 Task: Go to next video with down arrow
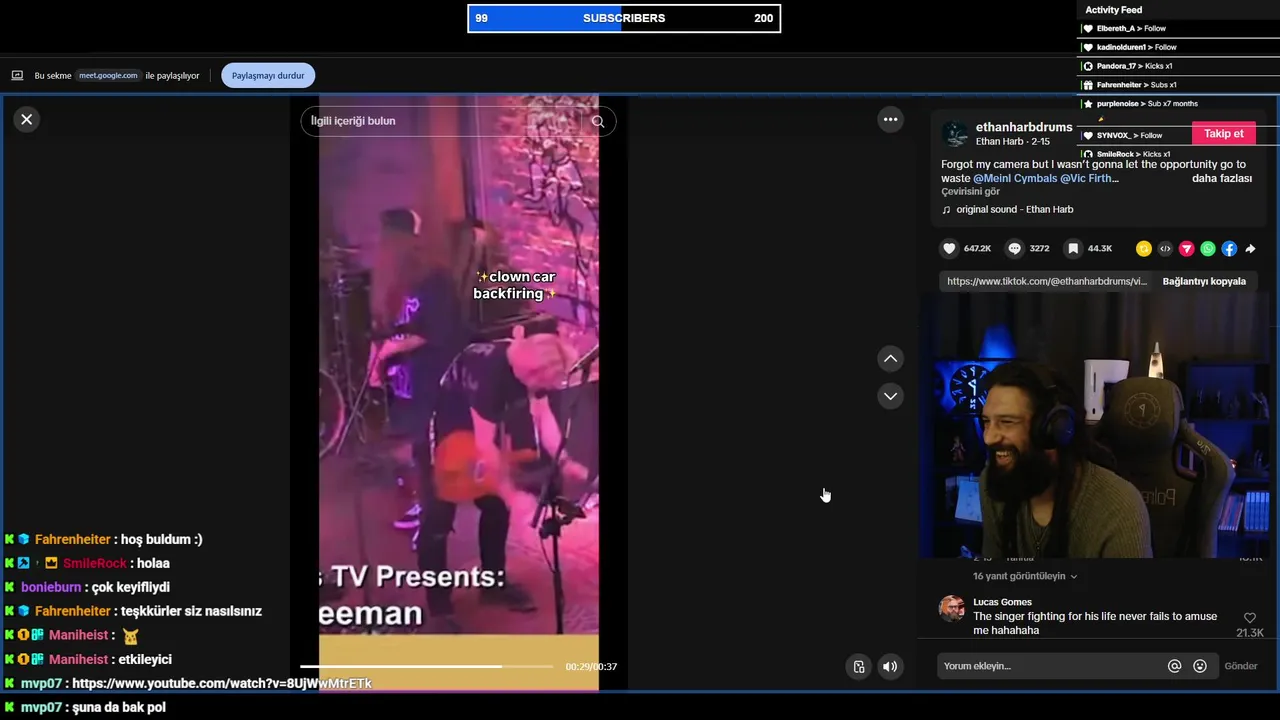pos(890,396)
